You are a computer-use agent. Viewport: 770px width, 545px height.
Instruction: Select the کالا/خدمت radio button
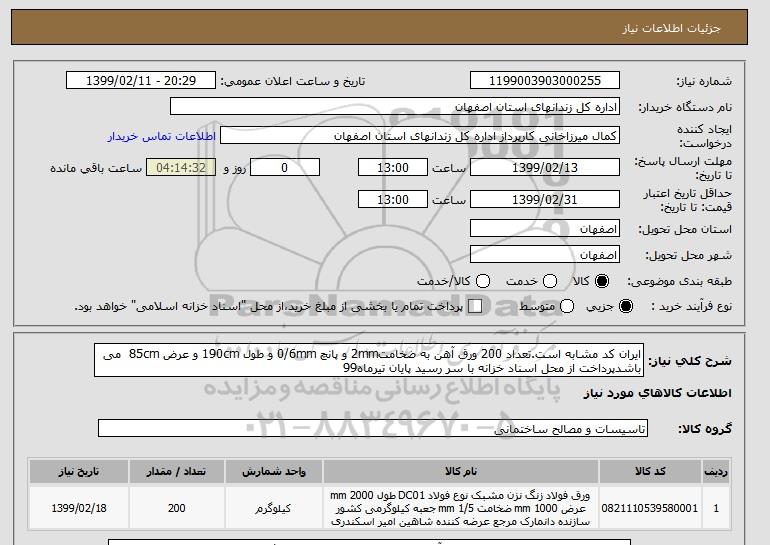[x=483, y=281]
